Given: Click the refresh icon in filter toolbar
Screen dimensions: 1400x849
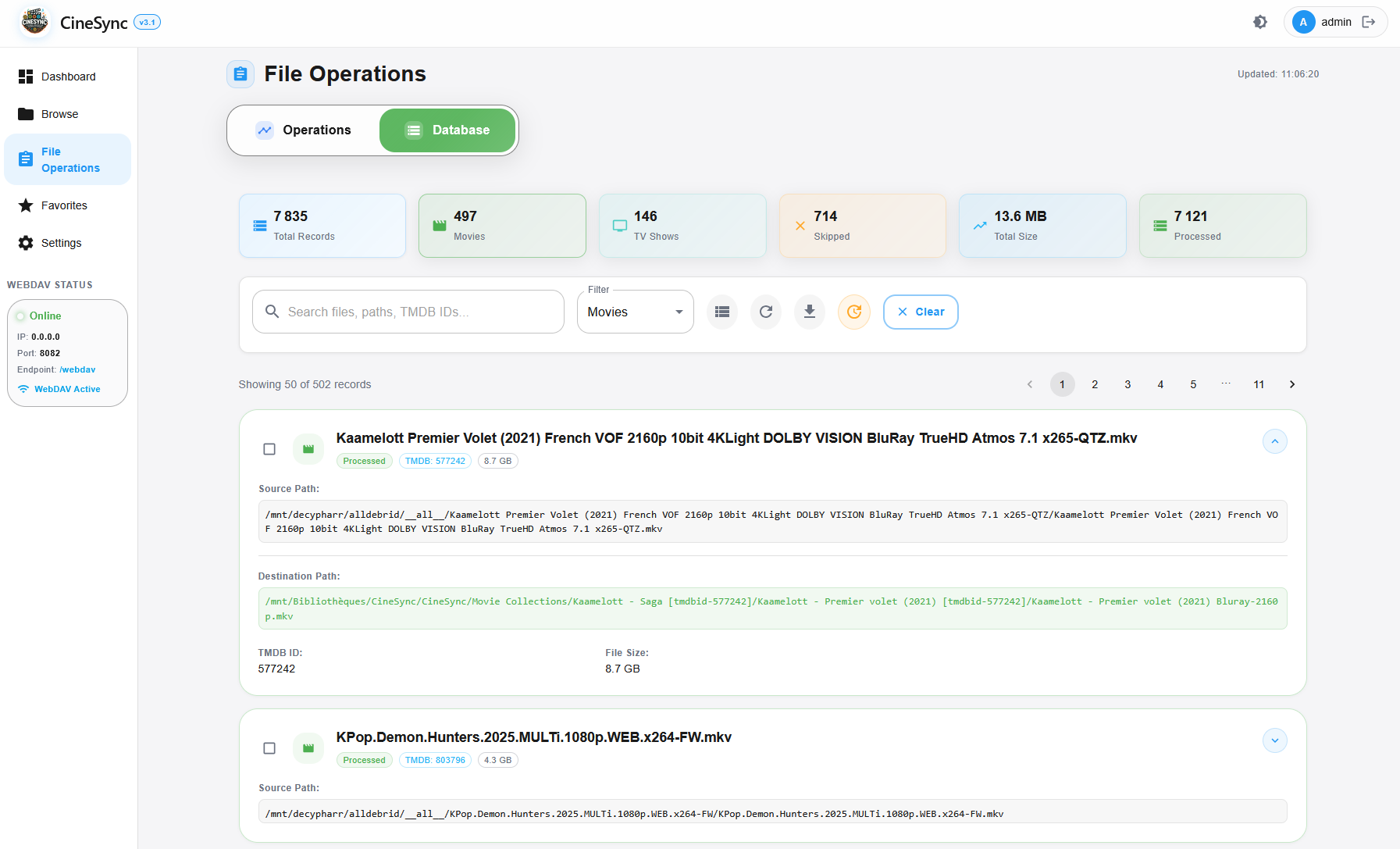Looking at the screenshot, I should (x=765, y=312).
